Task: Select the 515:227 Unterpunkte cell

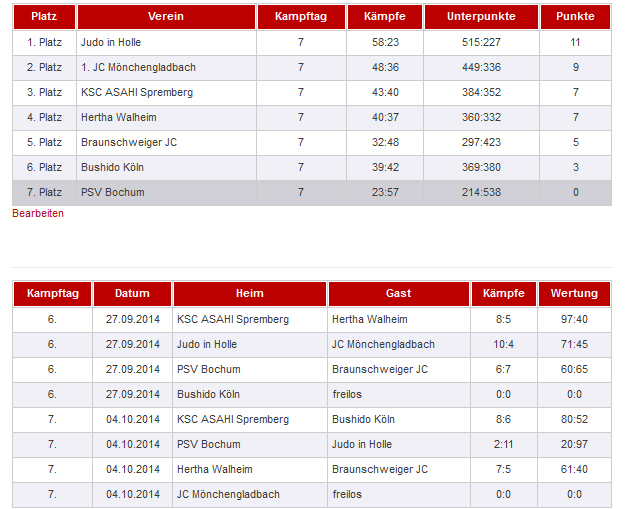Action: tap(481, 42)
